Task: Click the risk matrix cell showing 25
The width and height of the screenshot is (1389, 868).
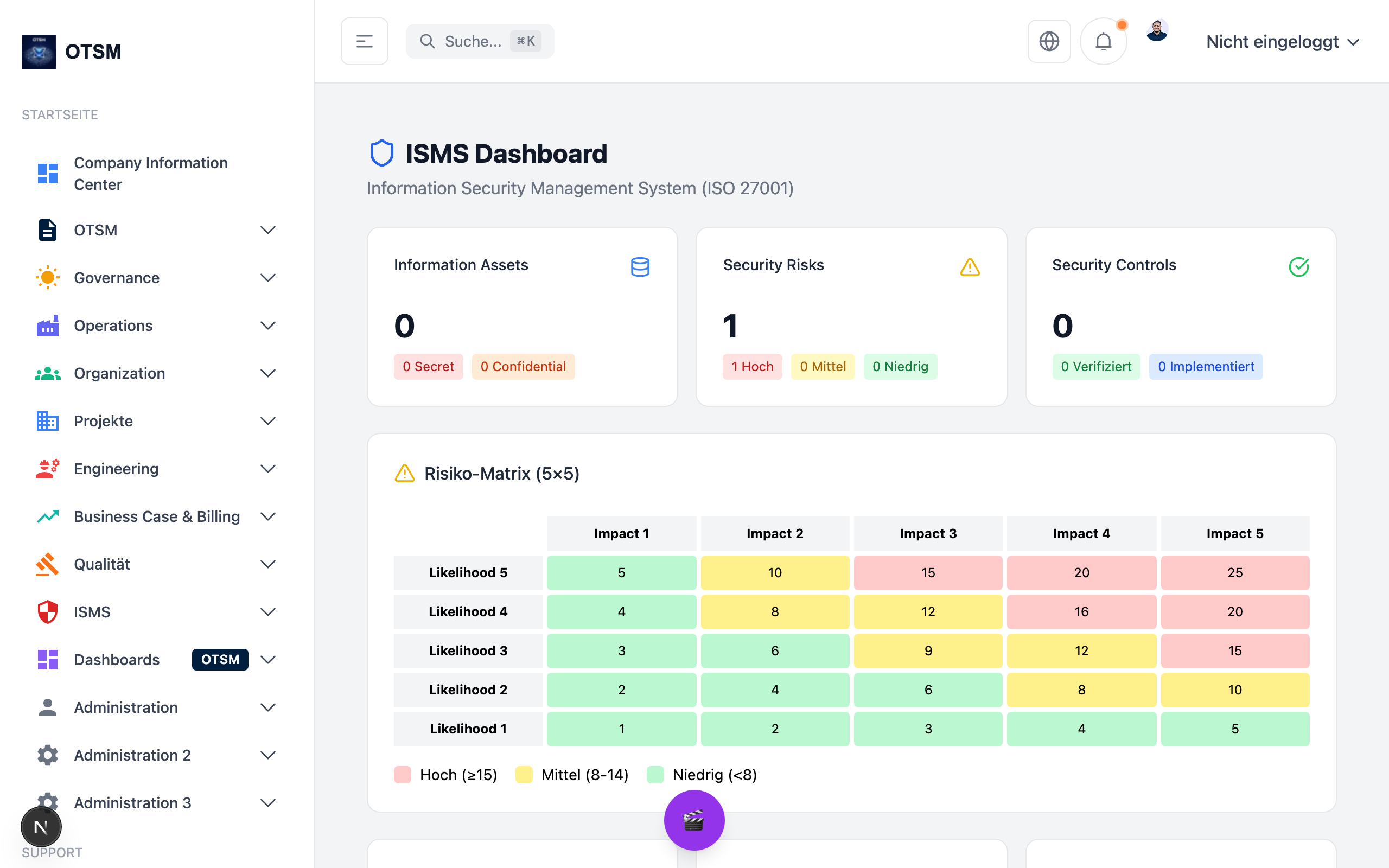Action: click(x=1234, y=572)
